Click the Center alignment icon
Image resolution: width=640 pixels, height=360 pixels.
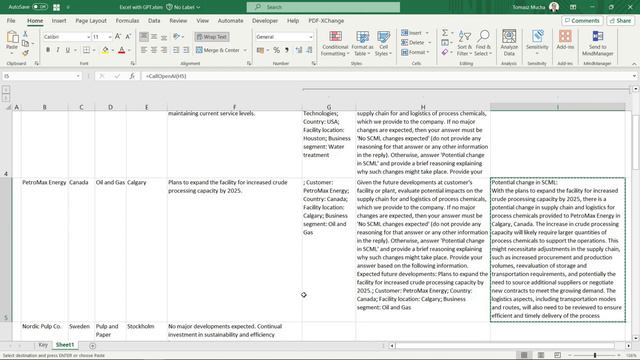(x=154, y=50)
